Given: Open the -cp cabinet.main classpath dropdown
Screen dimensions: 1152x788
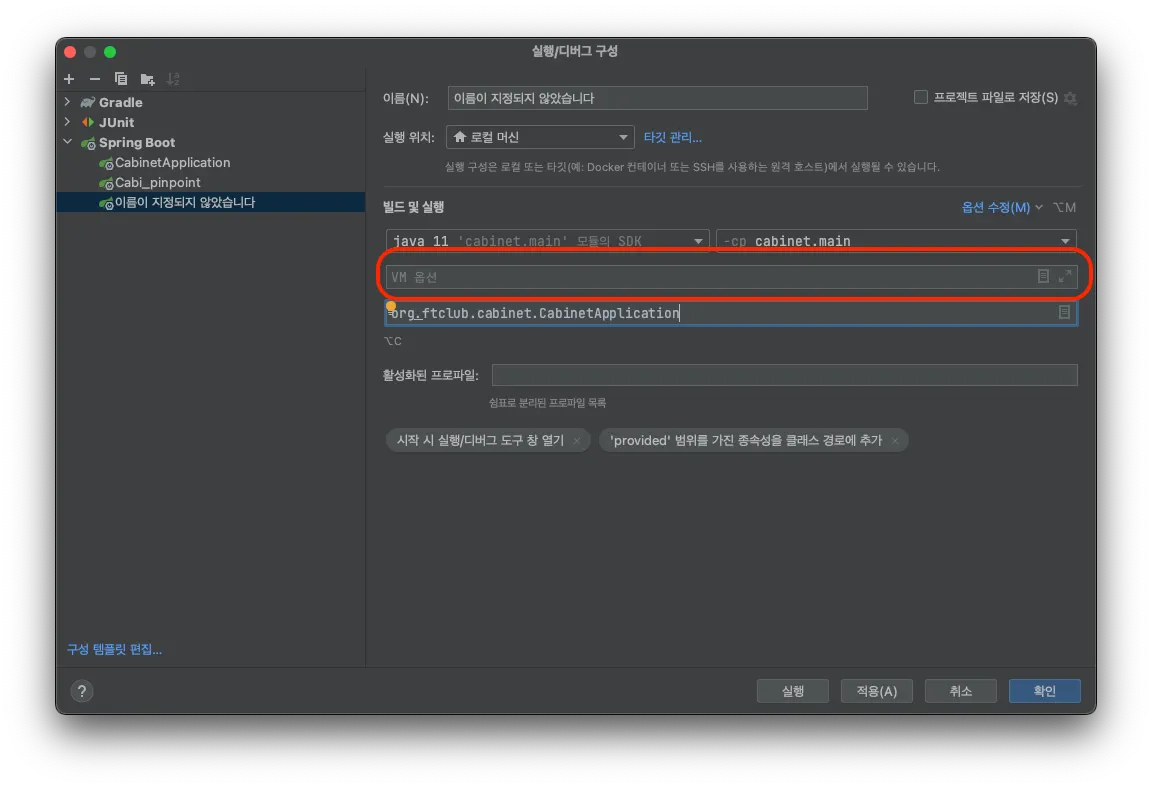Looking at the screenshot, I should click(896, 241).
